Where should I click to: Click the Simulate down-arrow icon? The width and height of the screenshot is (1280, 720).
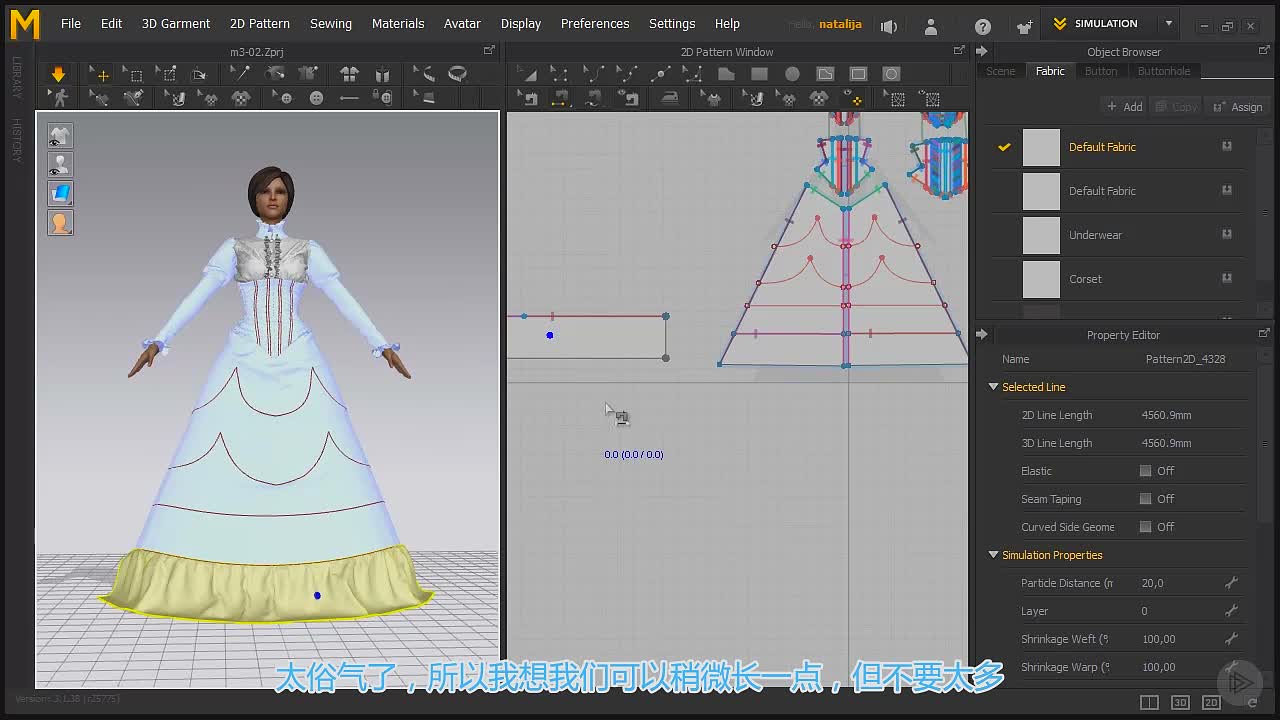coord(58,74)
